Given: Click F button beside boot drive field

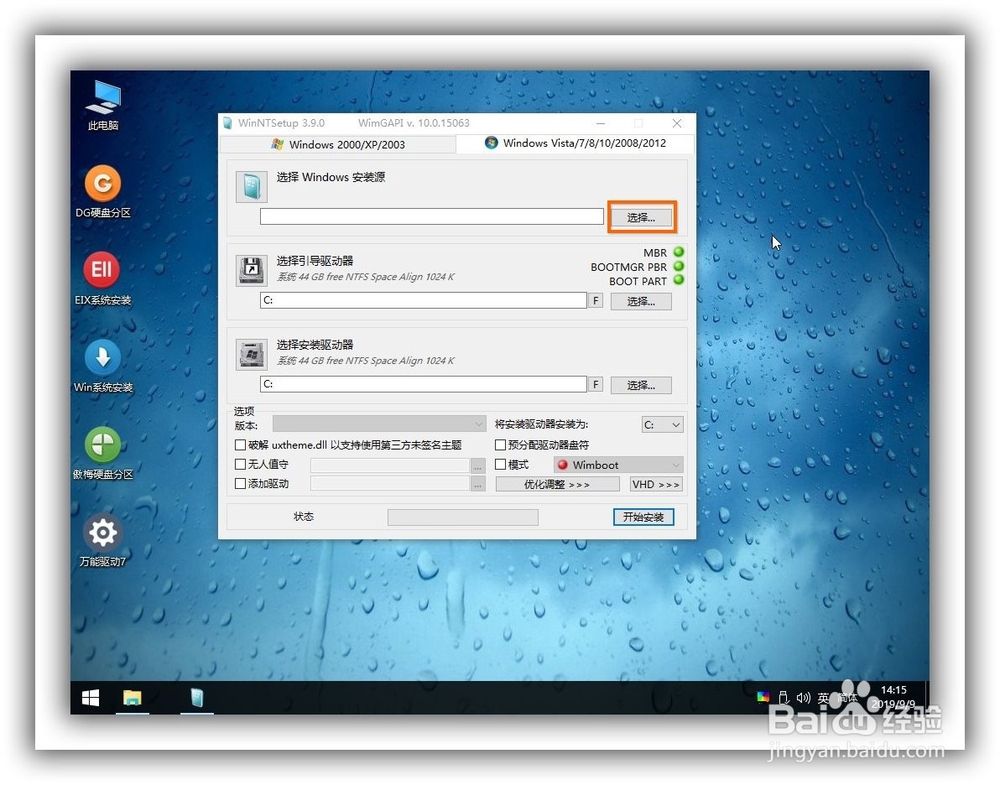Looking at the screenshot, I should point(595,300).
